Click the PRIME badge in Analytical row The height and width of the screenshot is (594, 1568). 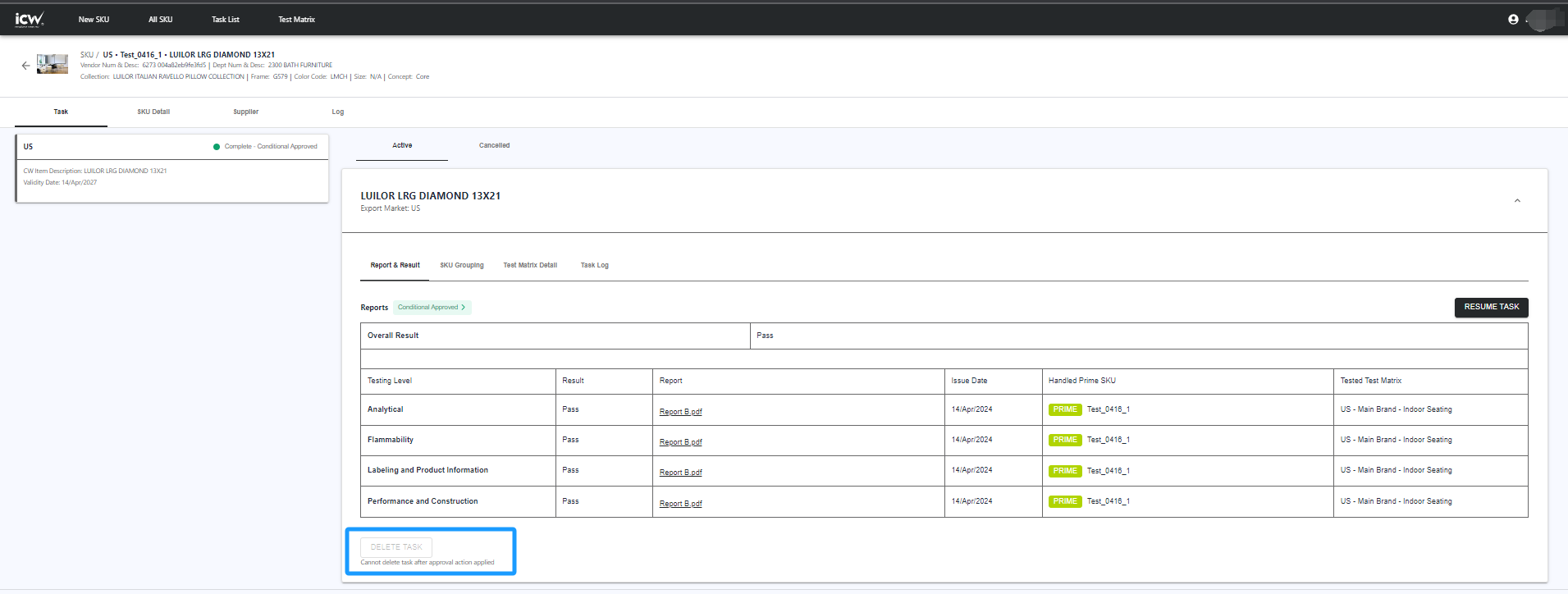point(1064,409)
